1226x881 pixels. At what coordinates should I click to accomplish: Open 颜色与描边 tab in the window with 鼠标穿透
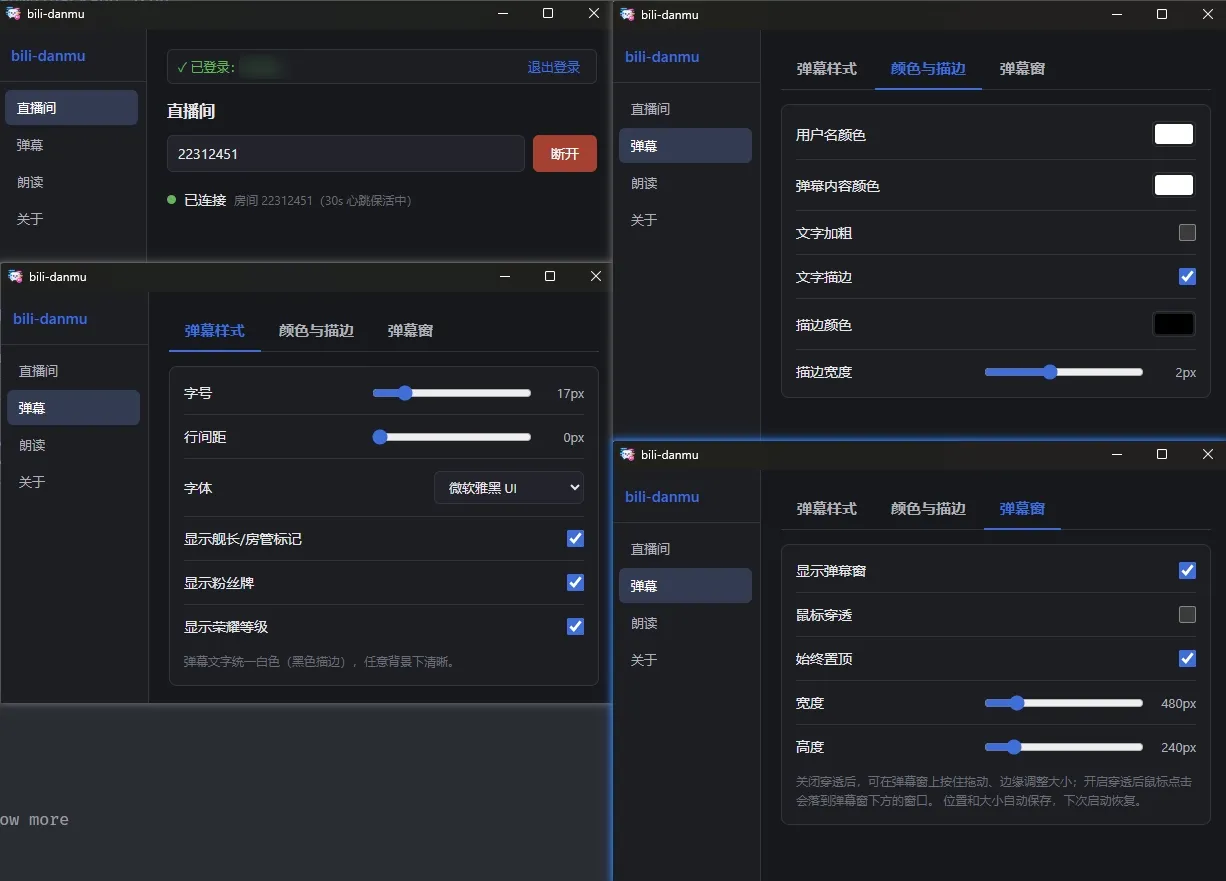928,509
